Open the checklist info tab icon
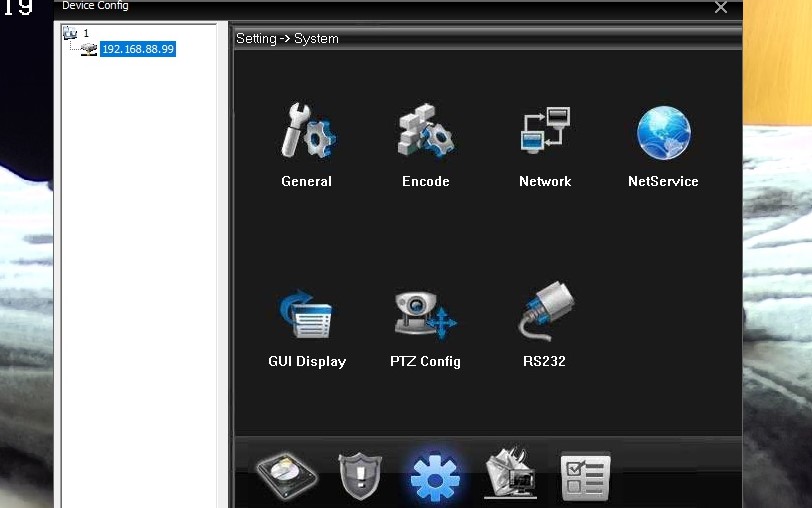812x508 pixels. tap(585, 476)
